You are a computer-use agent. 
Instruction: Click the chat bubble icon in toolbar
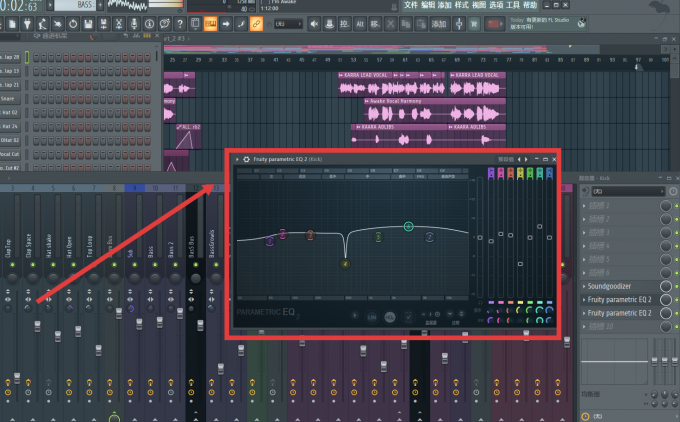[164, 24]
